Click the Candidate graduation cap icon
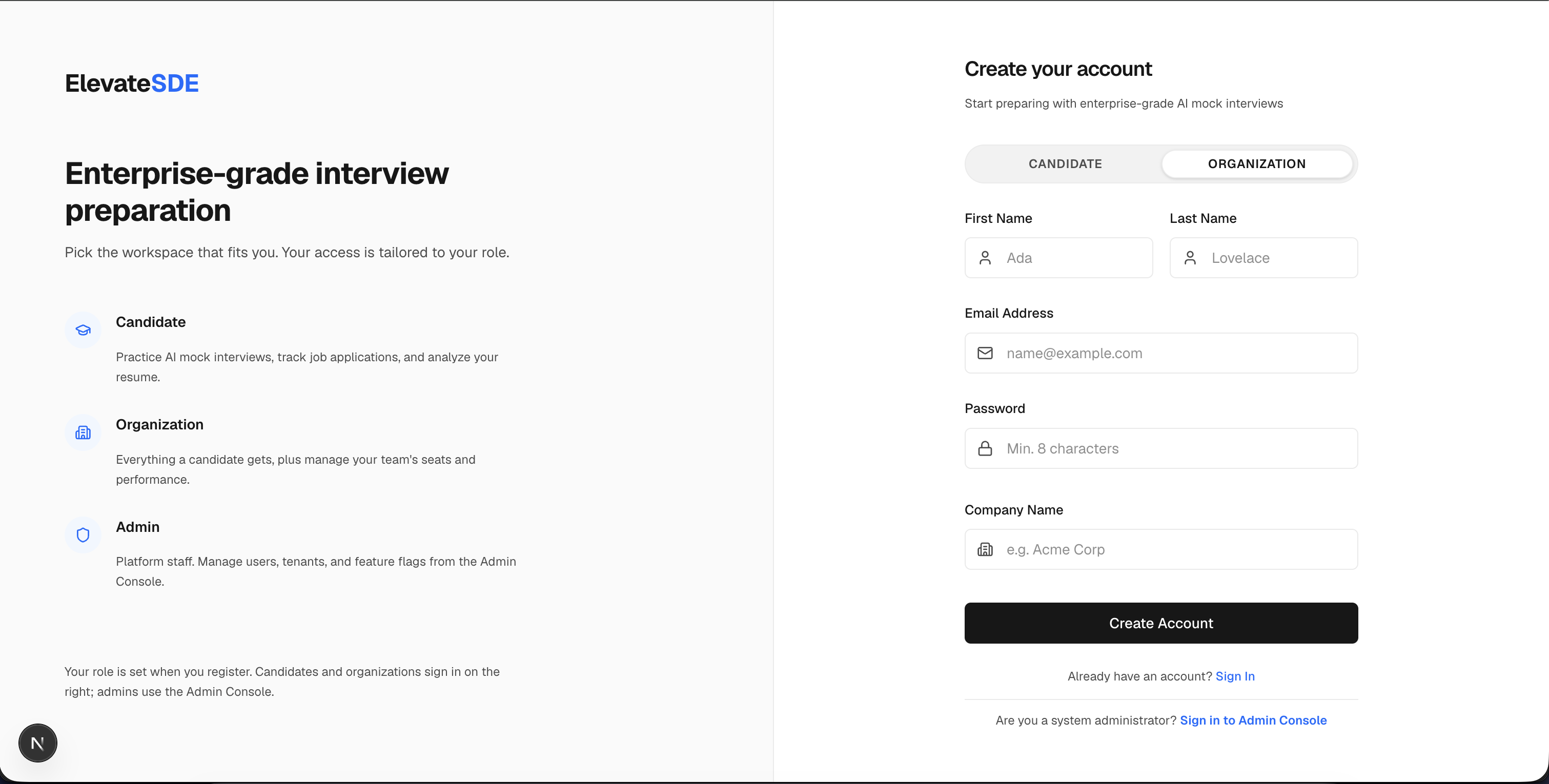 [x=83, y=330]
